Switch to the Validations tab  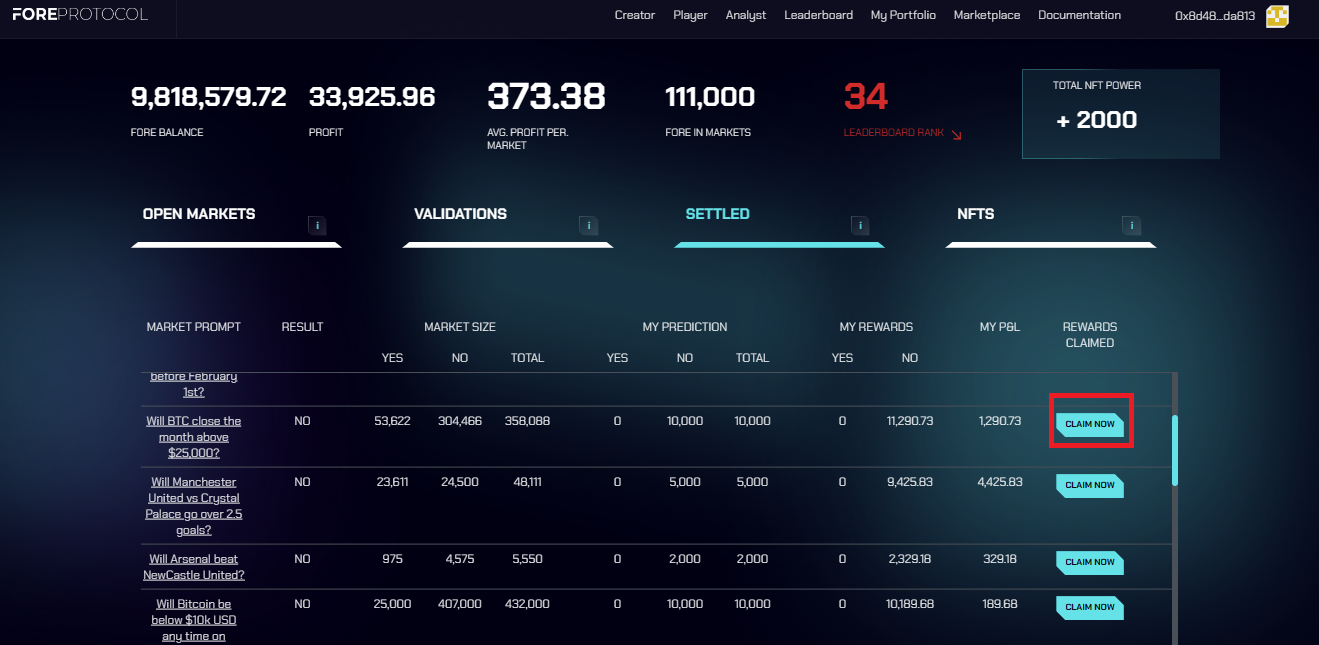coord(460,214)
